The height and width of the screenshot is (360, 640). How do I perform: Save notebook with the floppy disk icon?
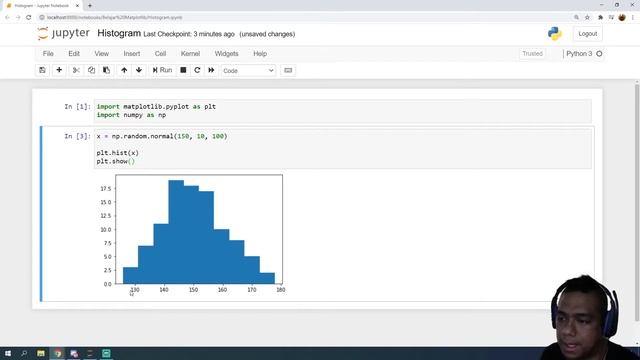(x=42, y=70)
